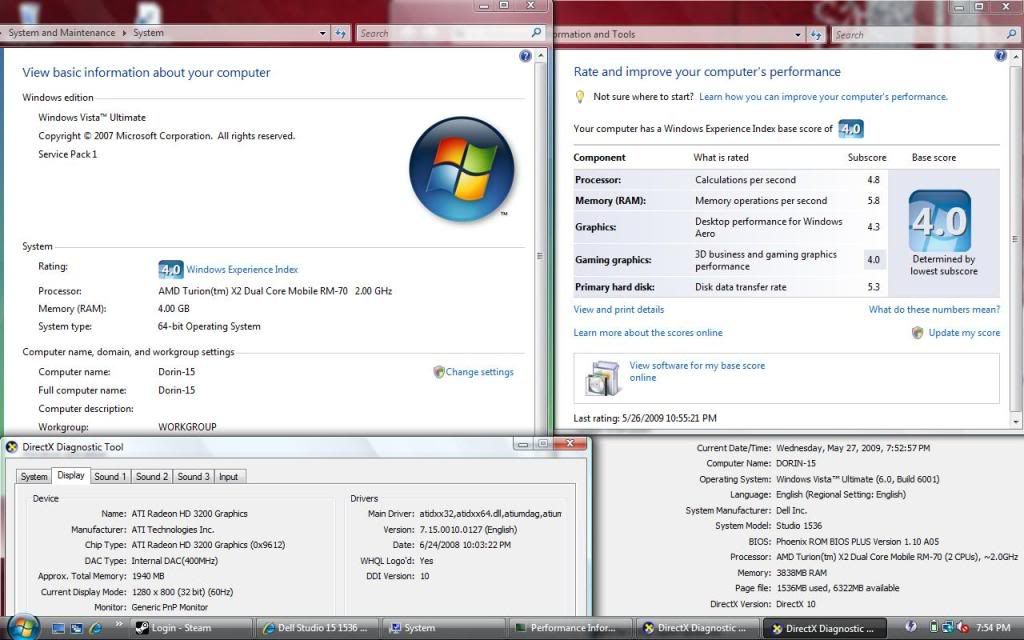
Task: Click DirectX Diagnostic Tool title bar icon
Action: (x=12, y=447)
